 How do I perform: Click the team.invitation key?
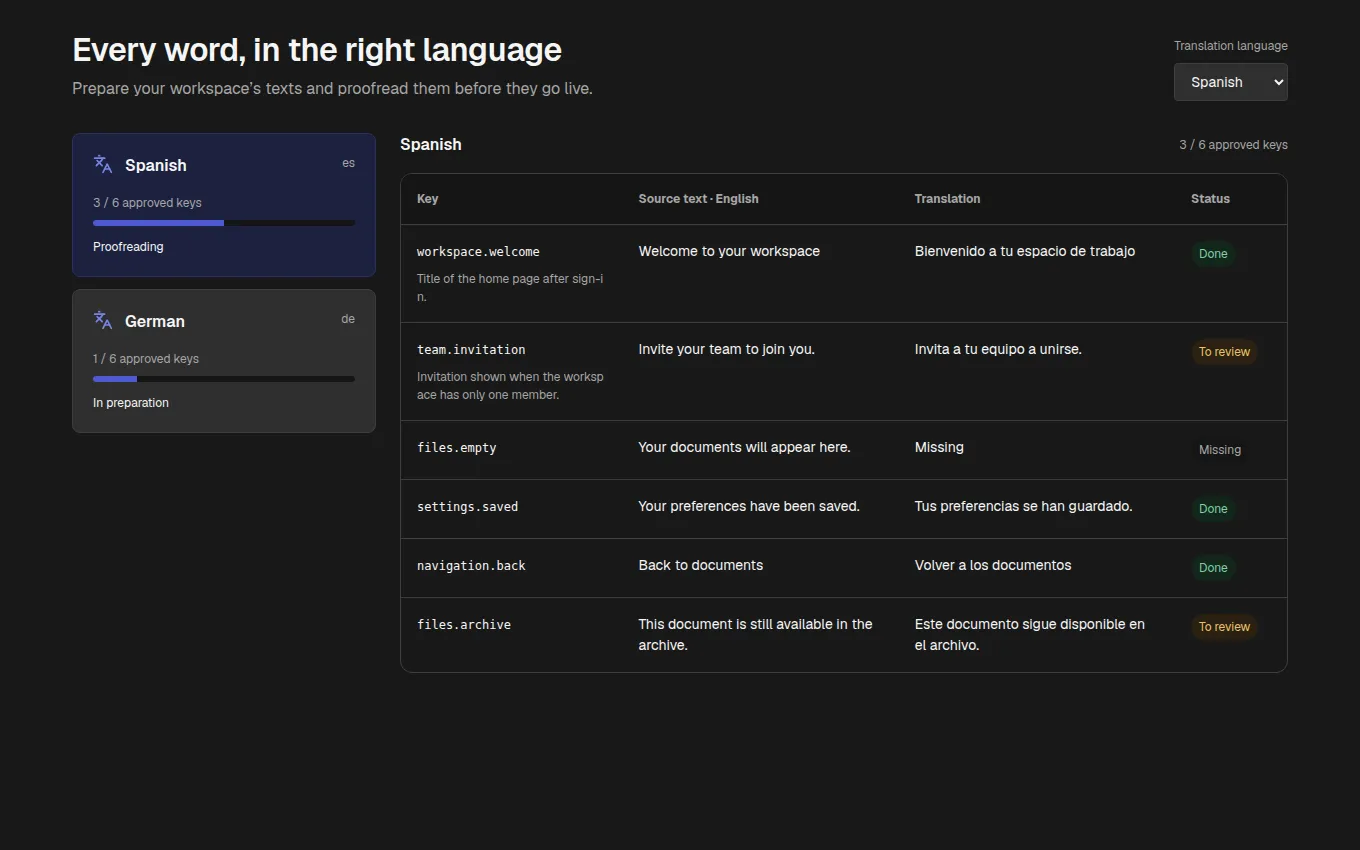coord(471,350)
